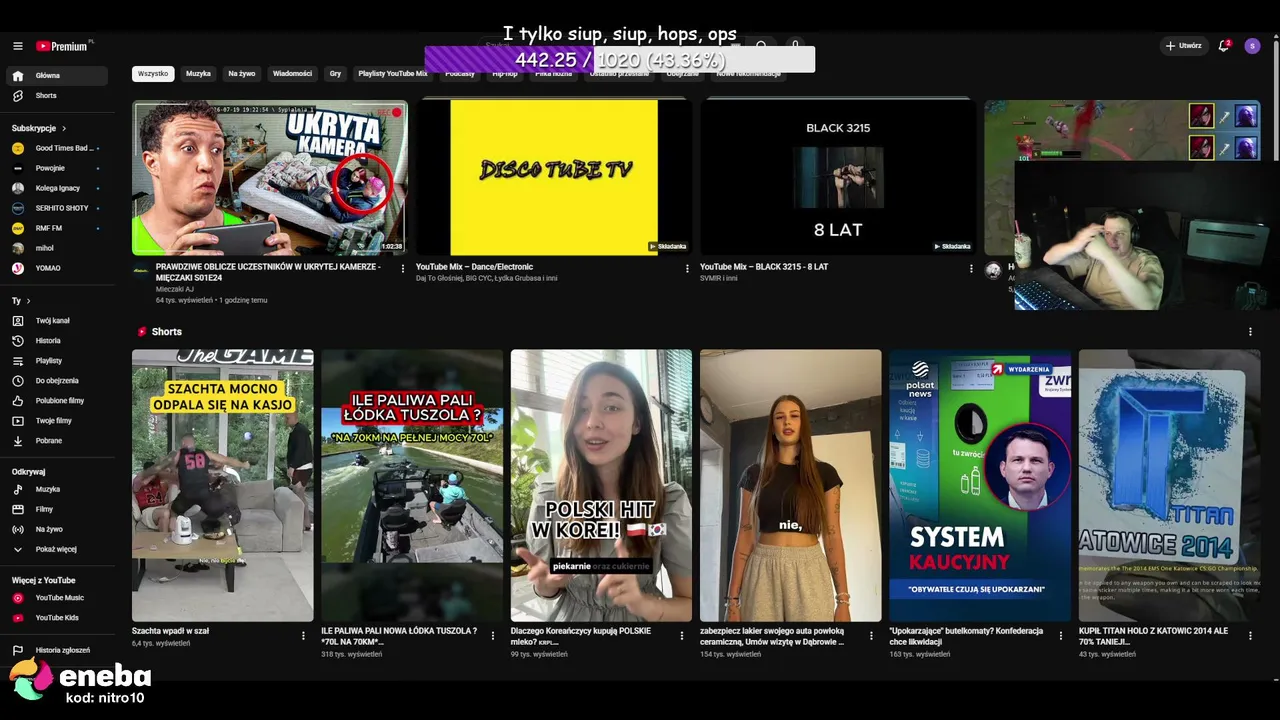Explore Muzyka in Odkrywaj section
This screenshot has width=1280, height=720.
[x=58, y=490]
